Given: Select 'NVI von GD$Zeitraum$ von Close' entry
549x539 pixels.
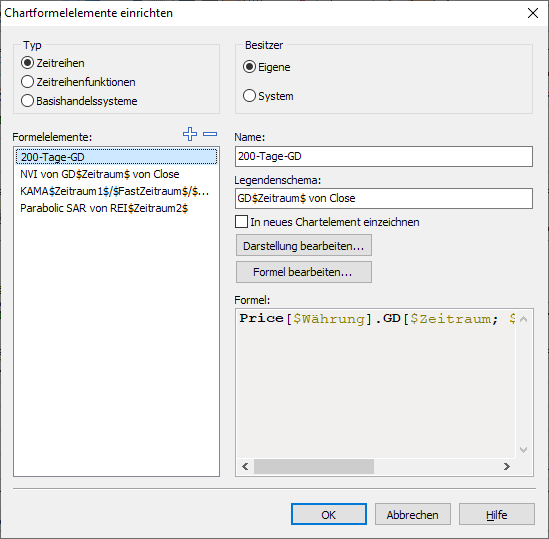Looking at the screenshot, I should click(116, 174).
